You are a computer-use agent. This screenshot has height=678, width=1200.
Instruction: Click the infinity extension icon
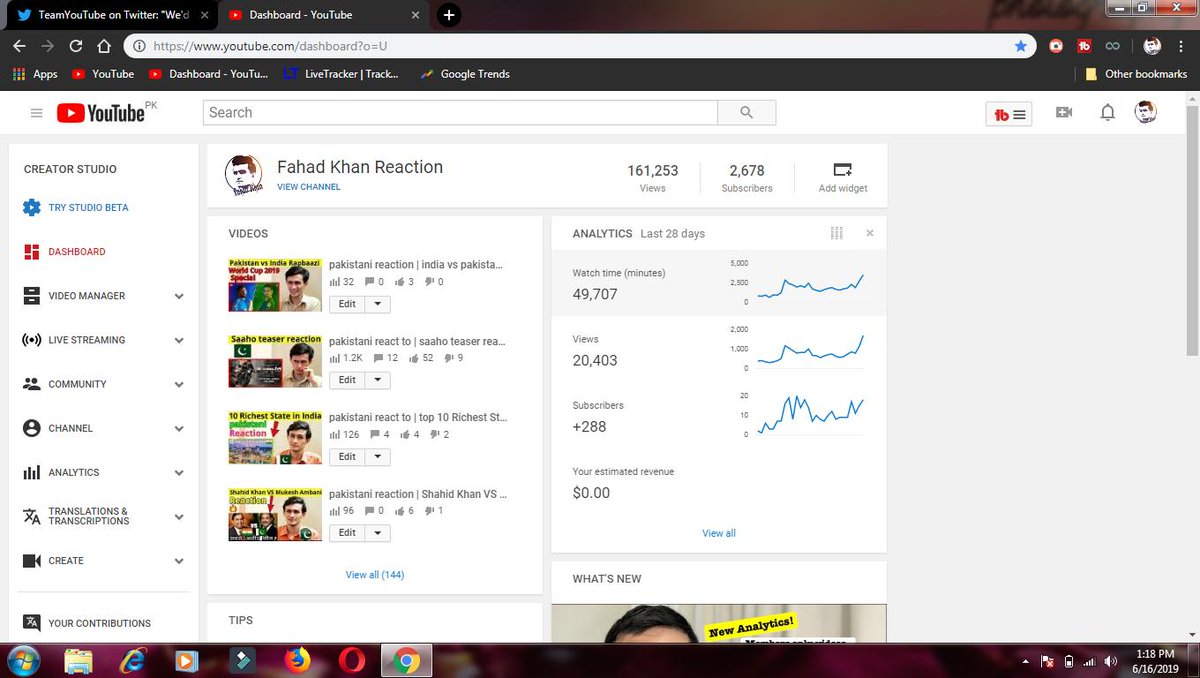click(1112, 46)
